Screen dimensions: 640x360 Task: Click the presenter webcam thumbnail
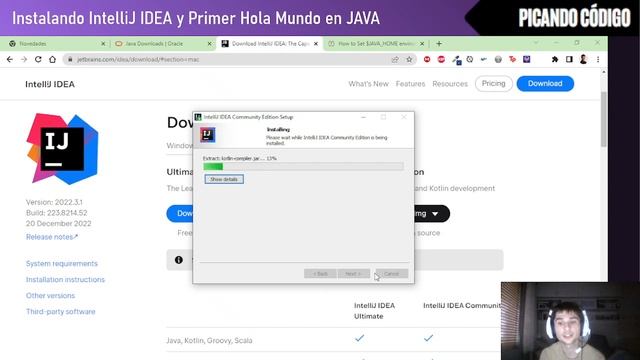coord(570,321)
